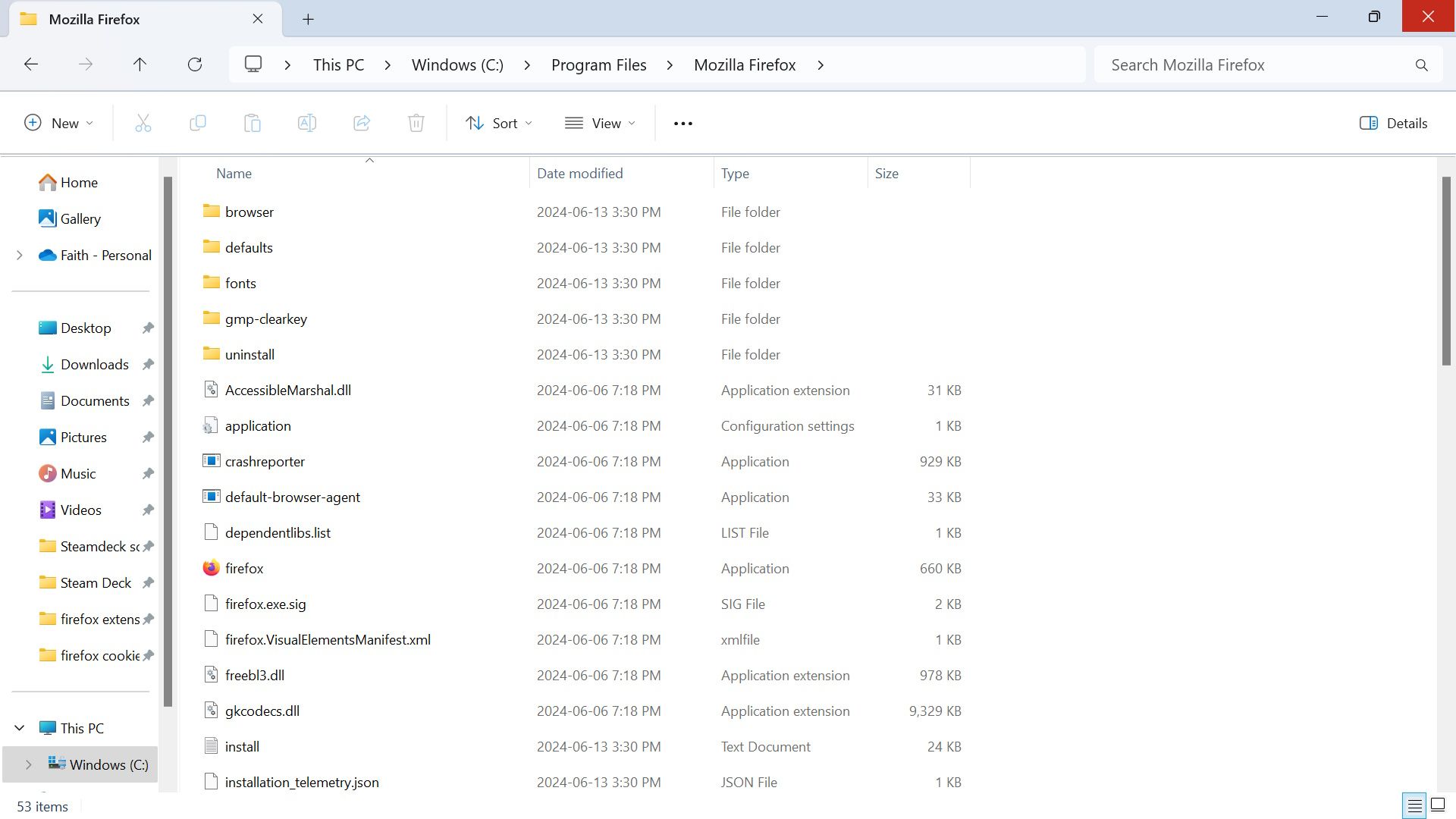Open the default-browser-agent application
1456x819 pixels.
pos(293,497)
